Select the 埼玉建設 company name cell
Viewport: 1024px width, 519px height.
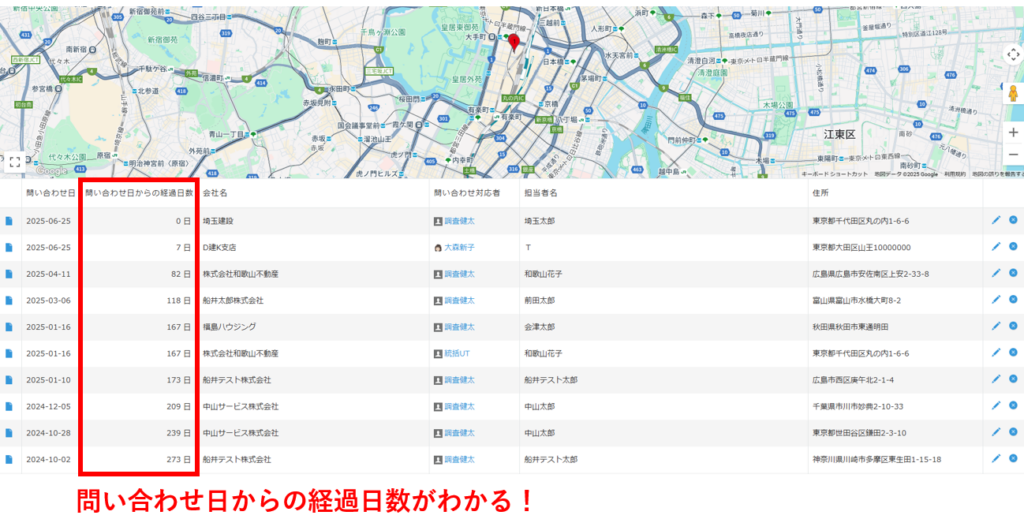click(217, 221)
